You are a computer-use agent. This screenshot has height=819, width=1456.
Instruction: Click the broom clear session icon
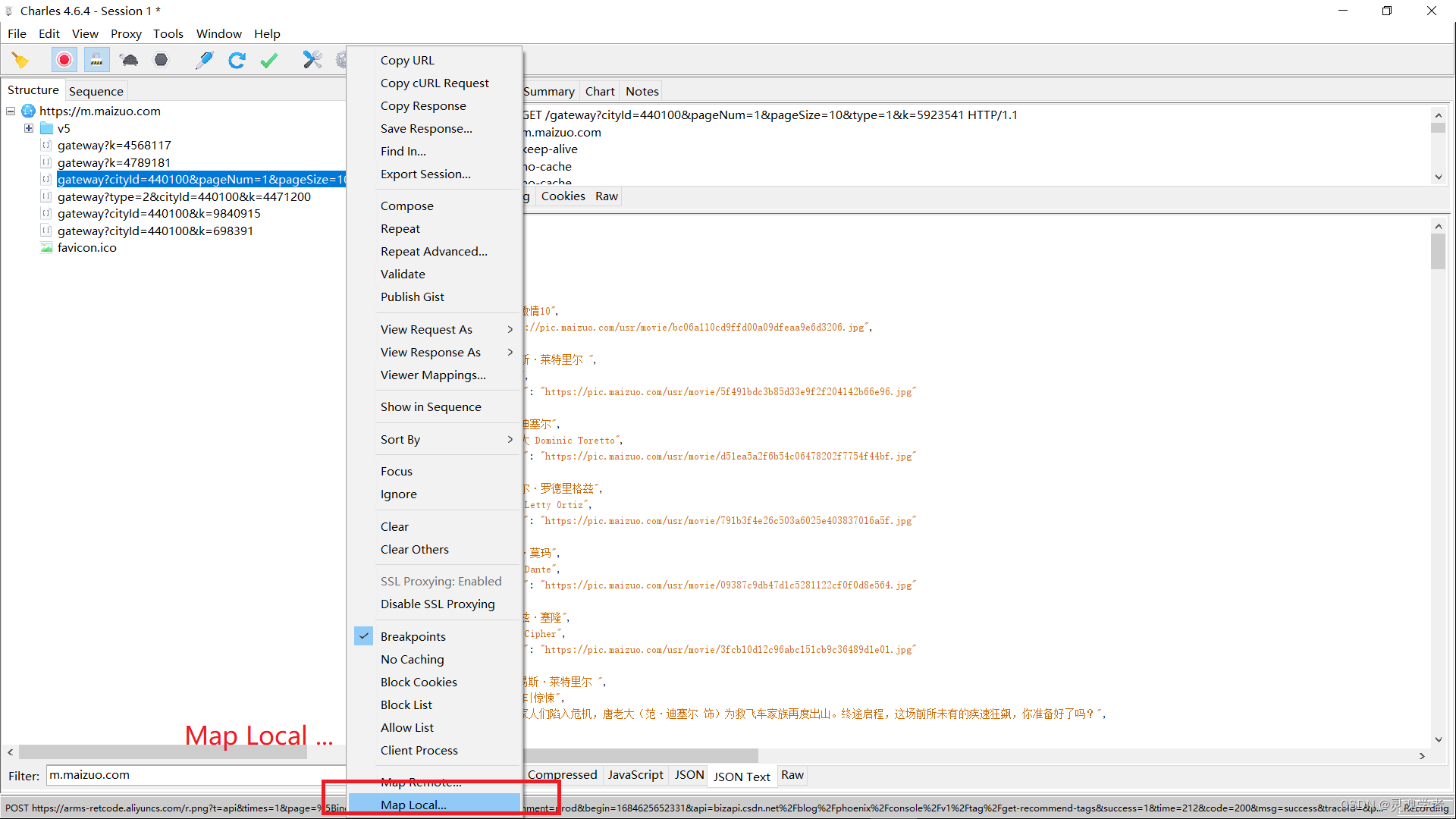tap(20, 60)
